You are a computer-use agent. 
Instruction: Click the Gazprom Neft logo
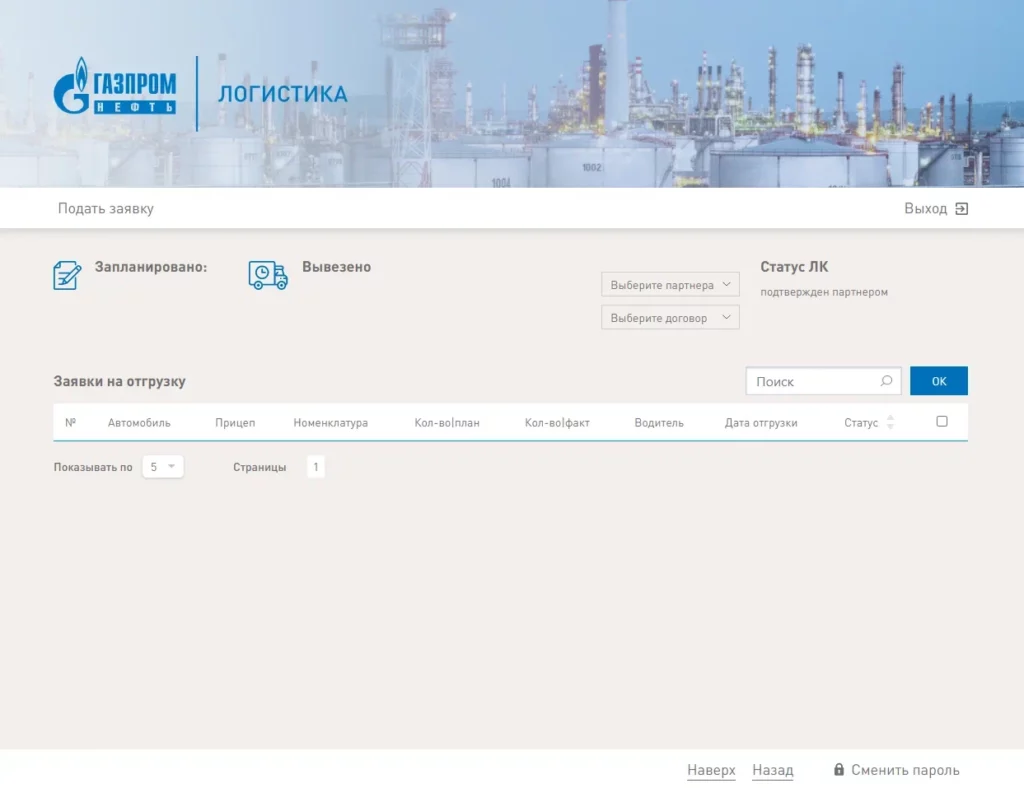pyautogui.click(x=115, y=86)
